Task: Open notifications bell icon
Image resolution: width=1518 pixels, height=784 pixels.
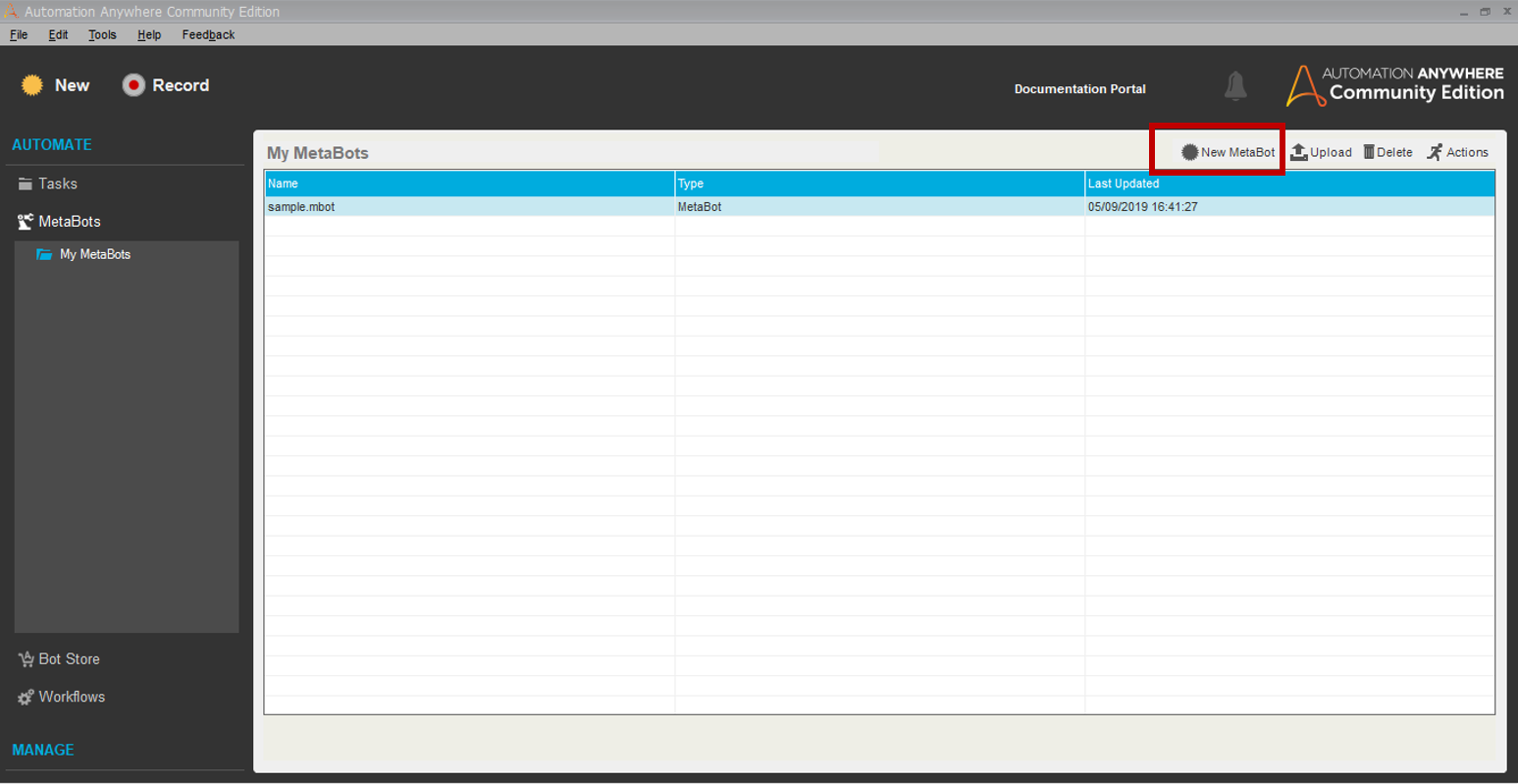Action: click(x=1235, y=86)
